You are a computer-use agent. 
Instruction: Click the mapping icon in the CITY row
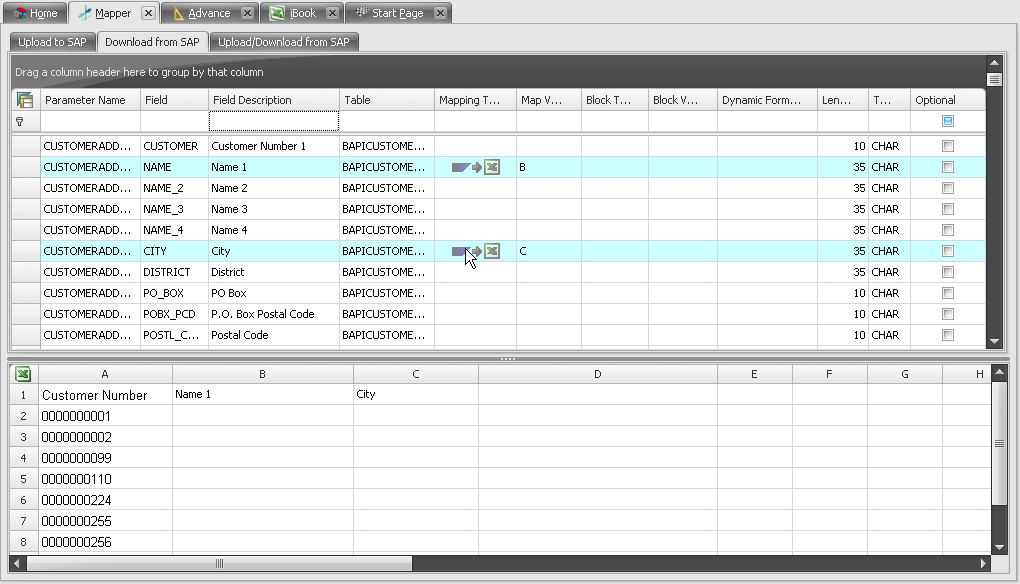[475, 251]
